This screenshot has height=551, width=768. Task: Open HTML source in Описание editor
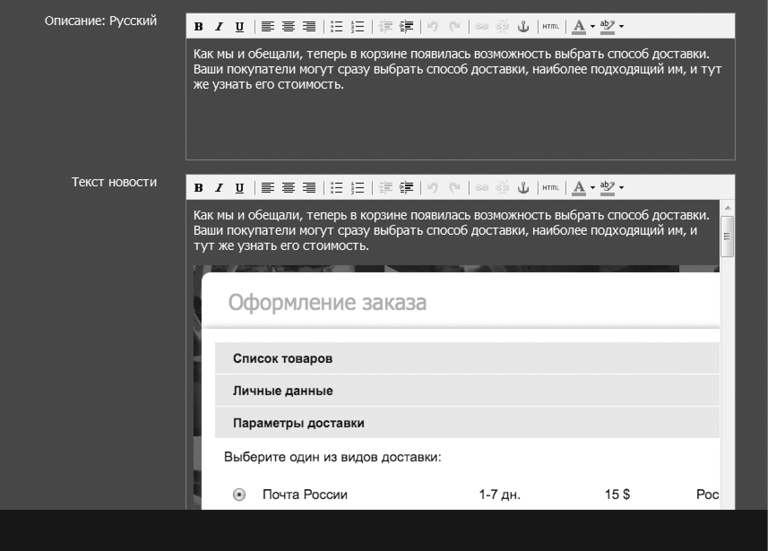(x=551, y=26)
